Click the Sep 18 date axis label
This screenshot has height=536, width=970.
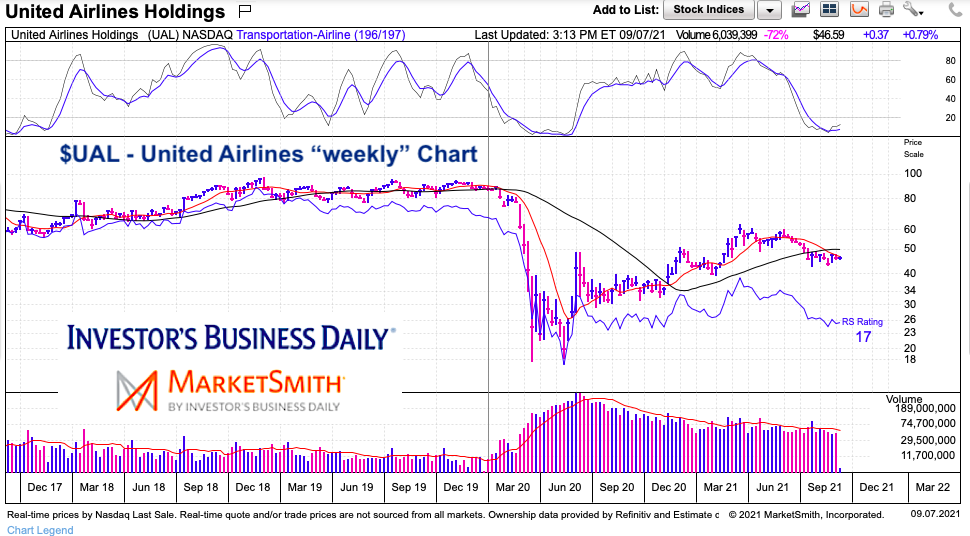click(201, 487)
